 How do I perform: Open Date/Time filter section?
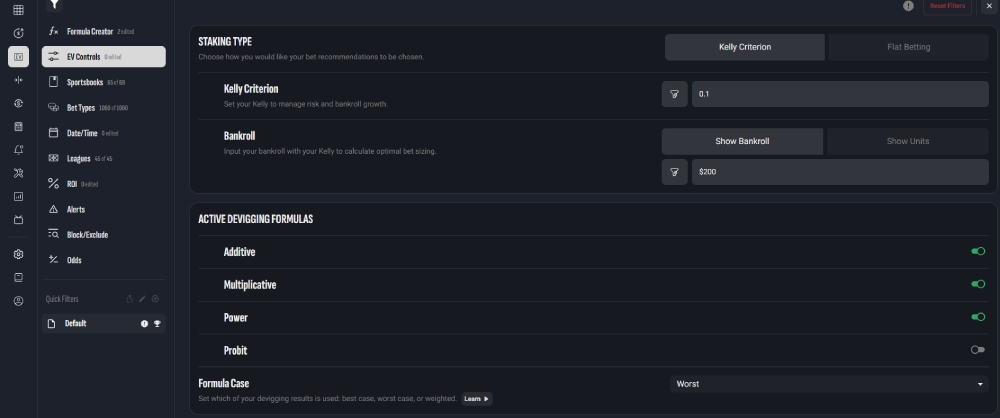coord(103,133)
